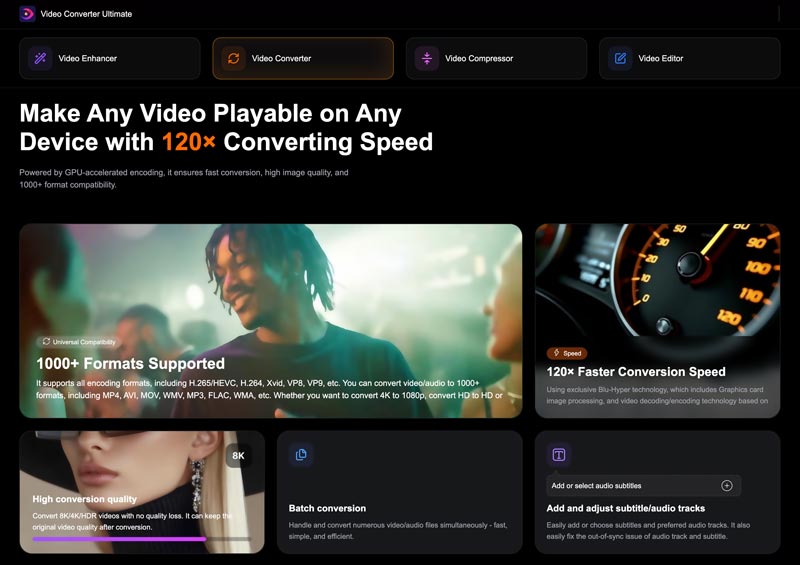Open the Video Enhancer tab
800x565 pixels.
tap(110, 58)
